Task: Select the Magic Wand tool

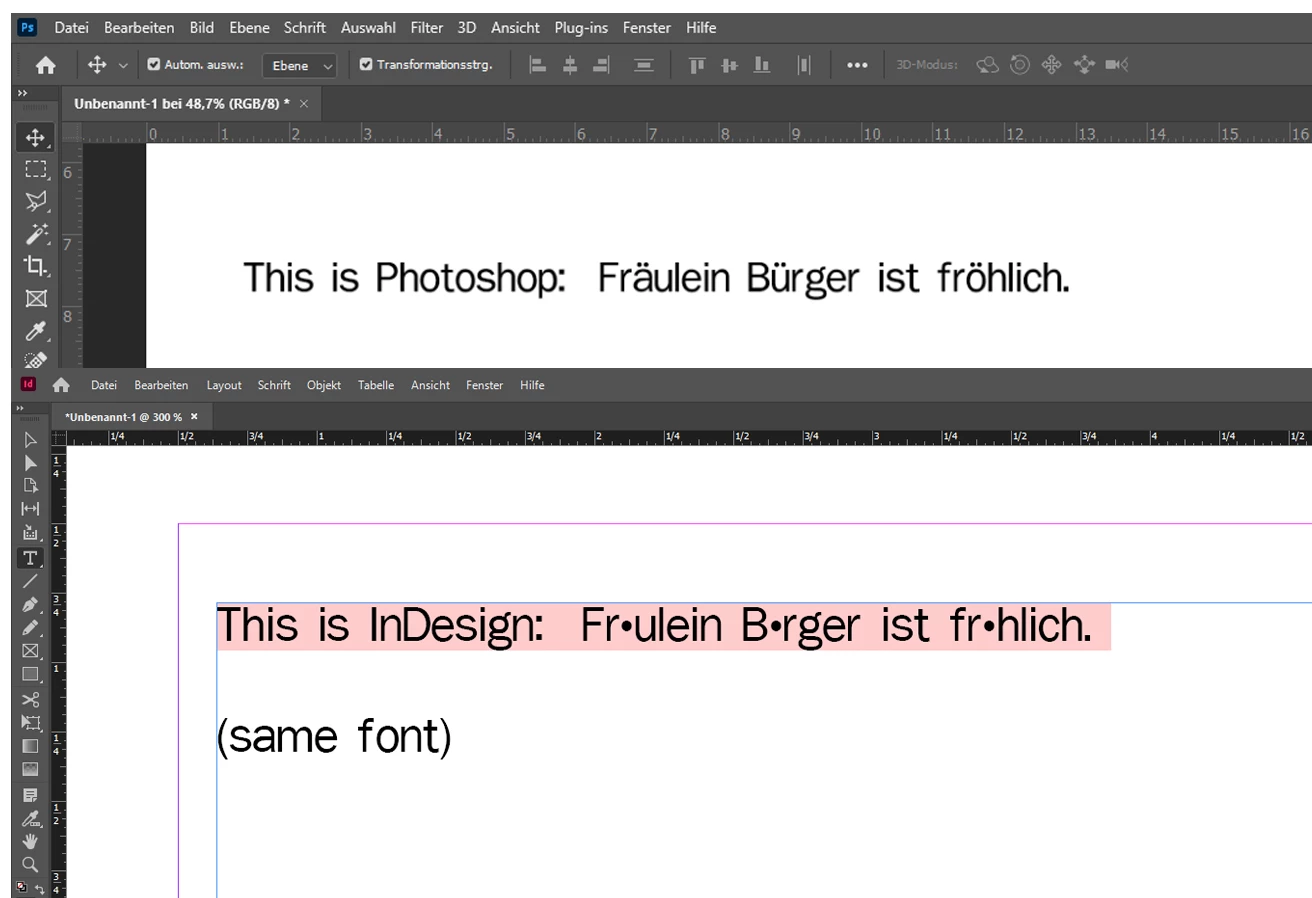Action: (x=35, y=233)
